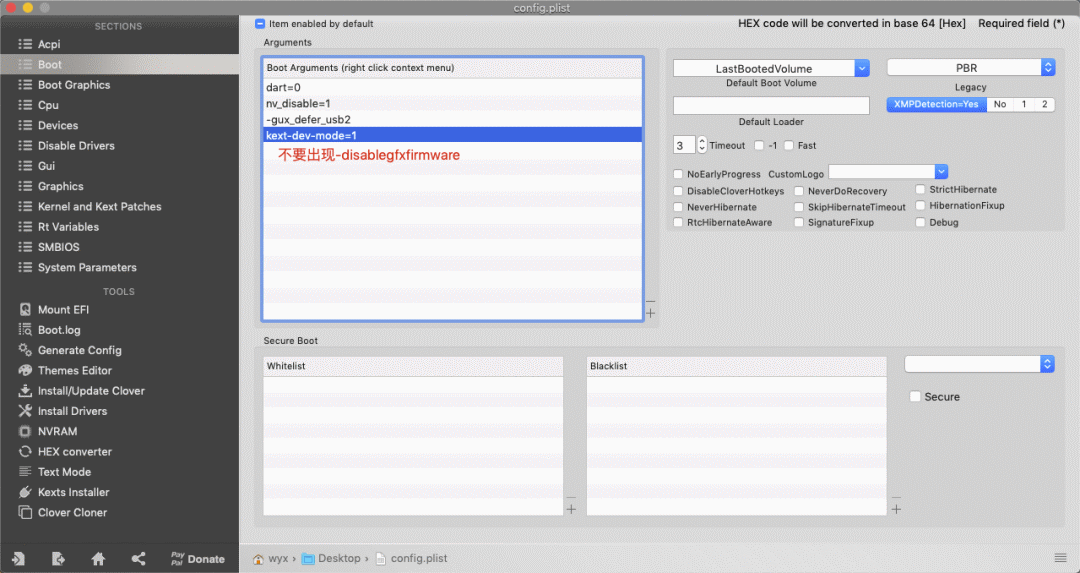Select the -gux_defer_usb2 boot argument
The height and width of the screenshot is (573, 1080).
click(453, 119)
